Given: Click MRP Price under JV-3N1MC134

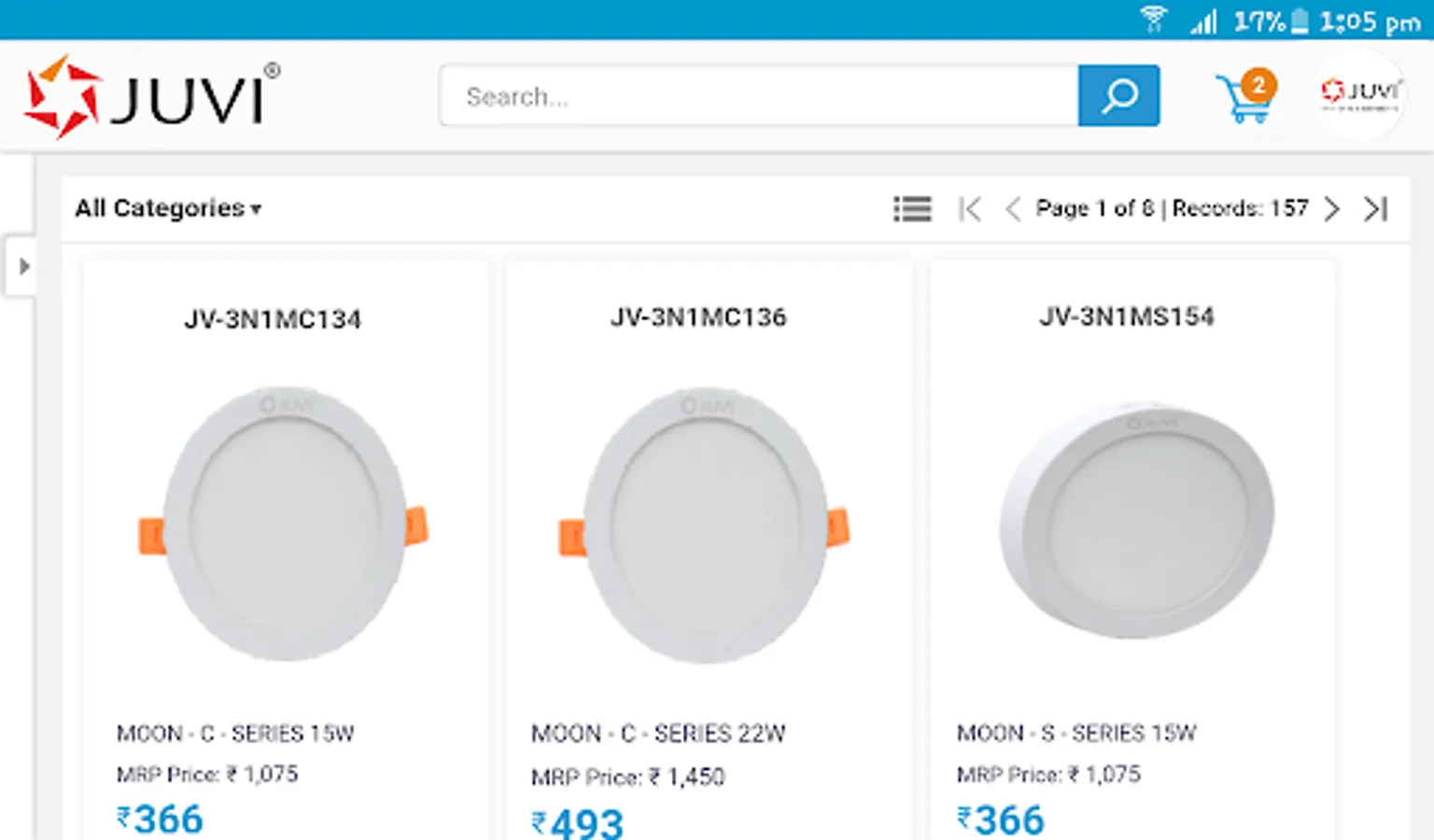Looking at the screenshot, I should [207, 774].
